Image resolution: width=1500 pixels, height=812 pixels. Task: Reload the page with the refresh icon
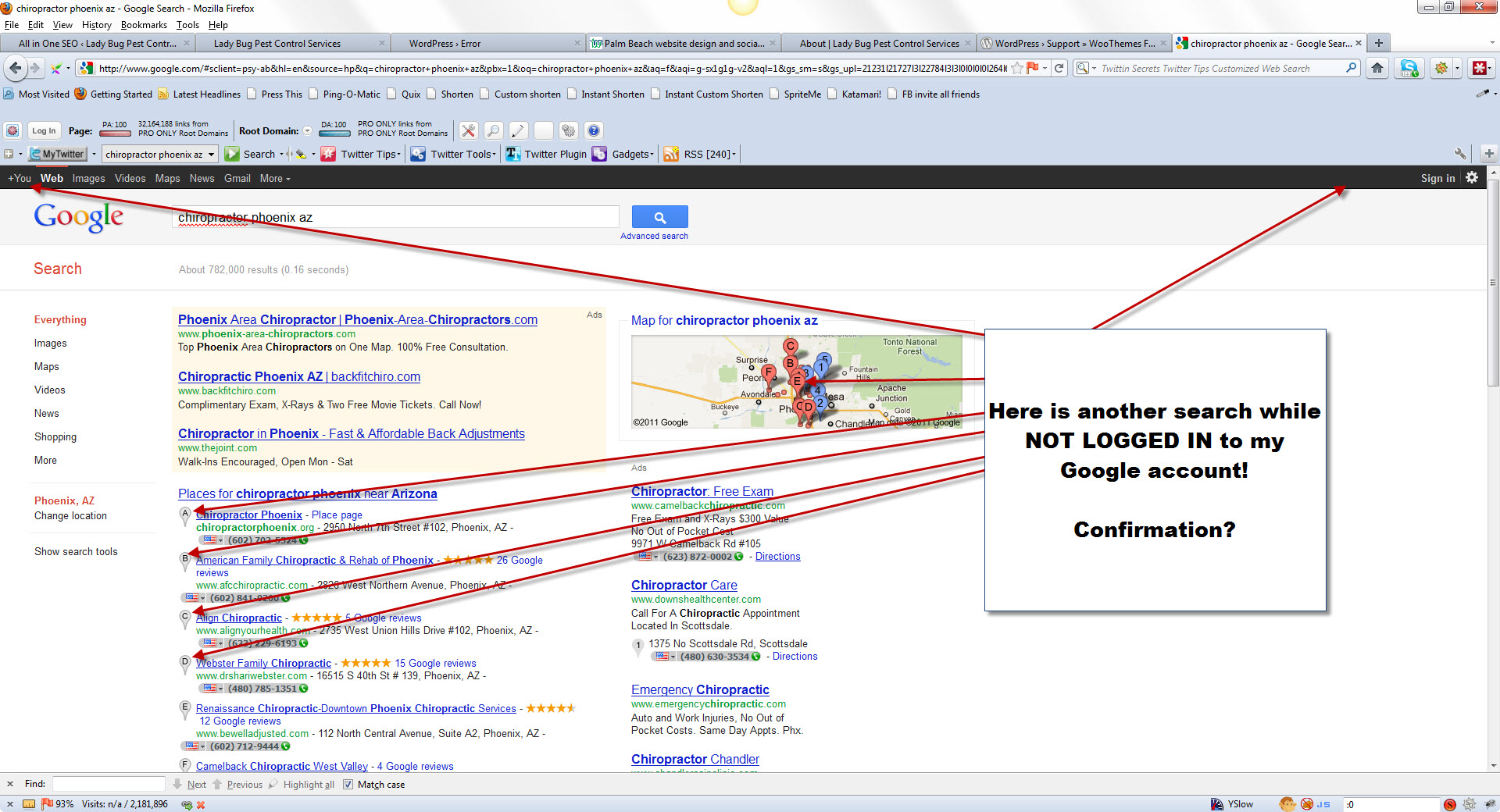pyautogui.click(x=1059, y=68)
